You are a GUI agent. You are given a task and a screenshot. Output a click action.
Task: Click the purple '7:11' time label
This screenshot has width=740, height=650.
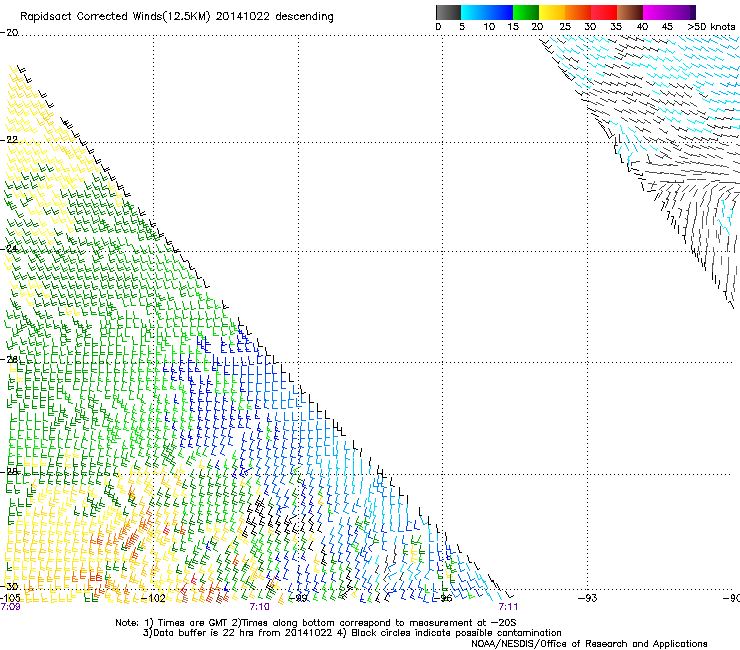point(508,607)
